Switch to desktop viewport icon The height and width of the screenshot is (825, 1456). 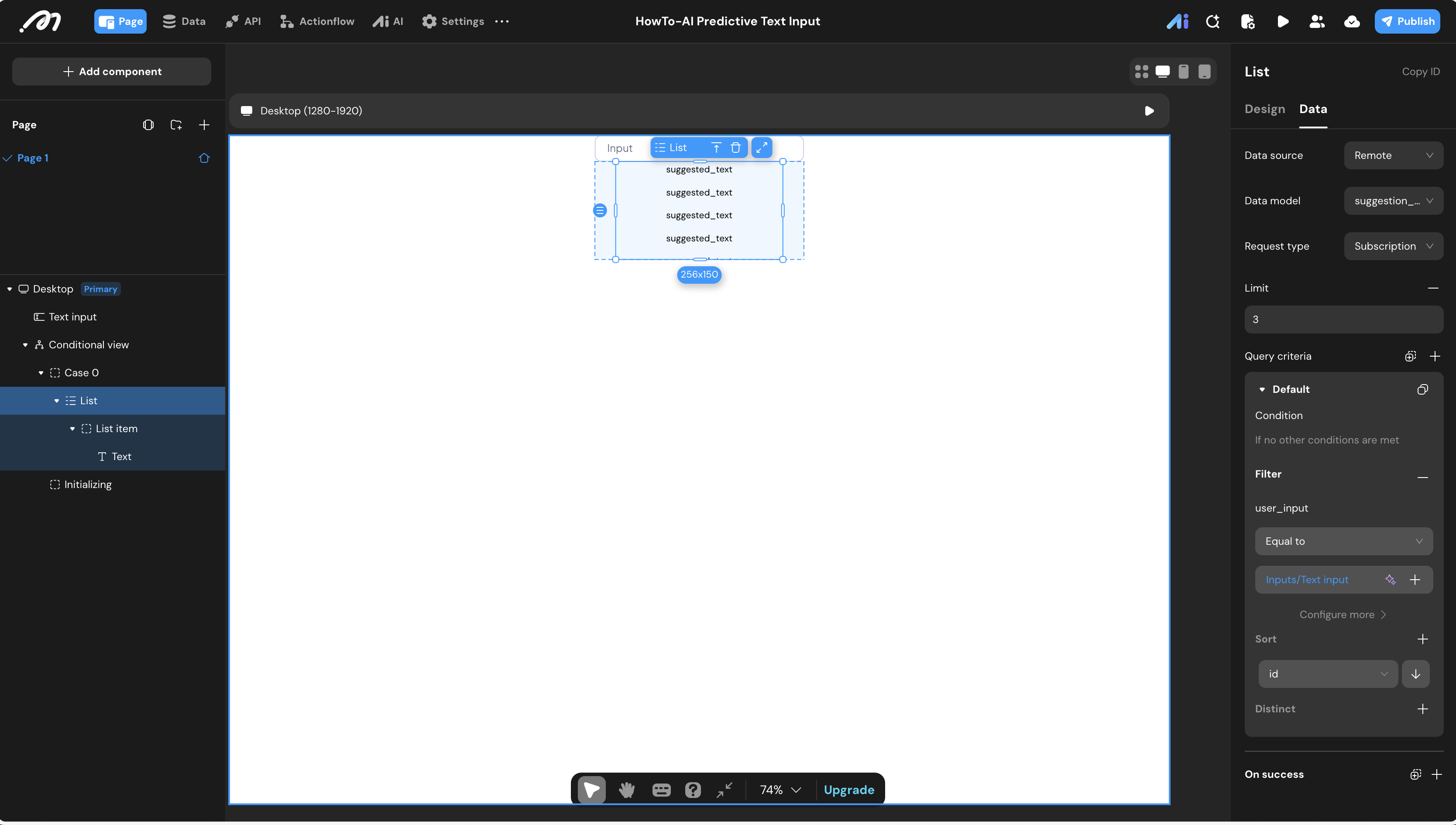tap(1163, 72)
